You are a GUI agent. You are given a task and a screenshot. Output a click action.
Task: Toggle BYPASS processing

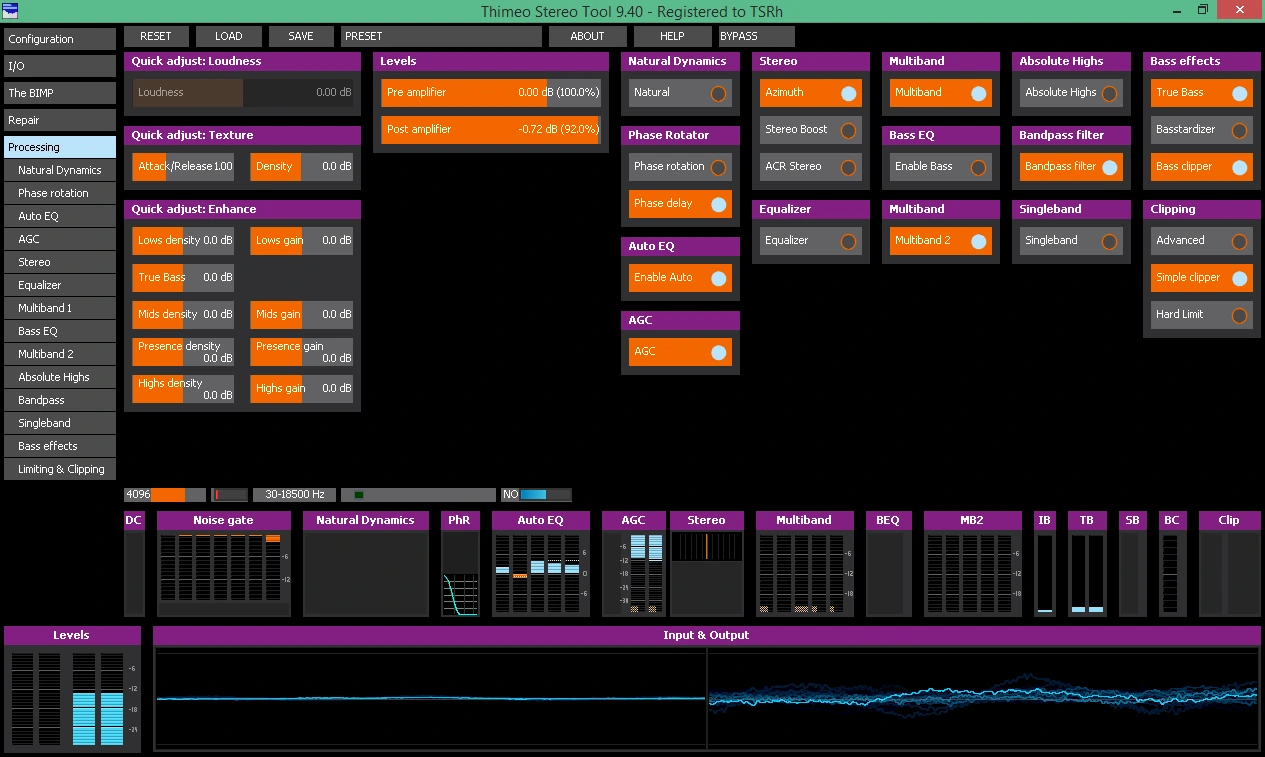757,36
